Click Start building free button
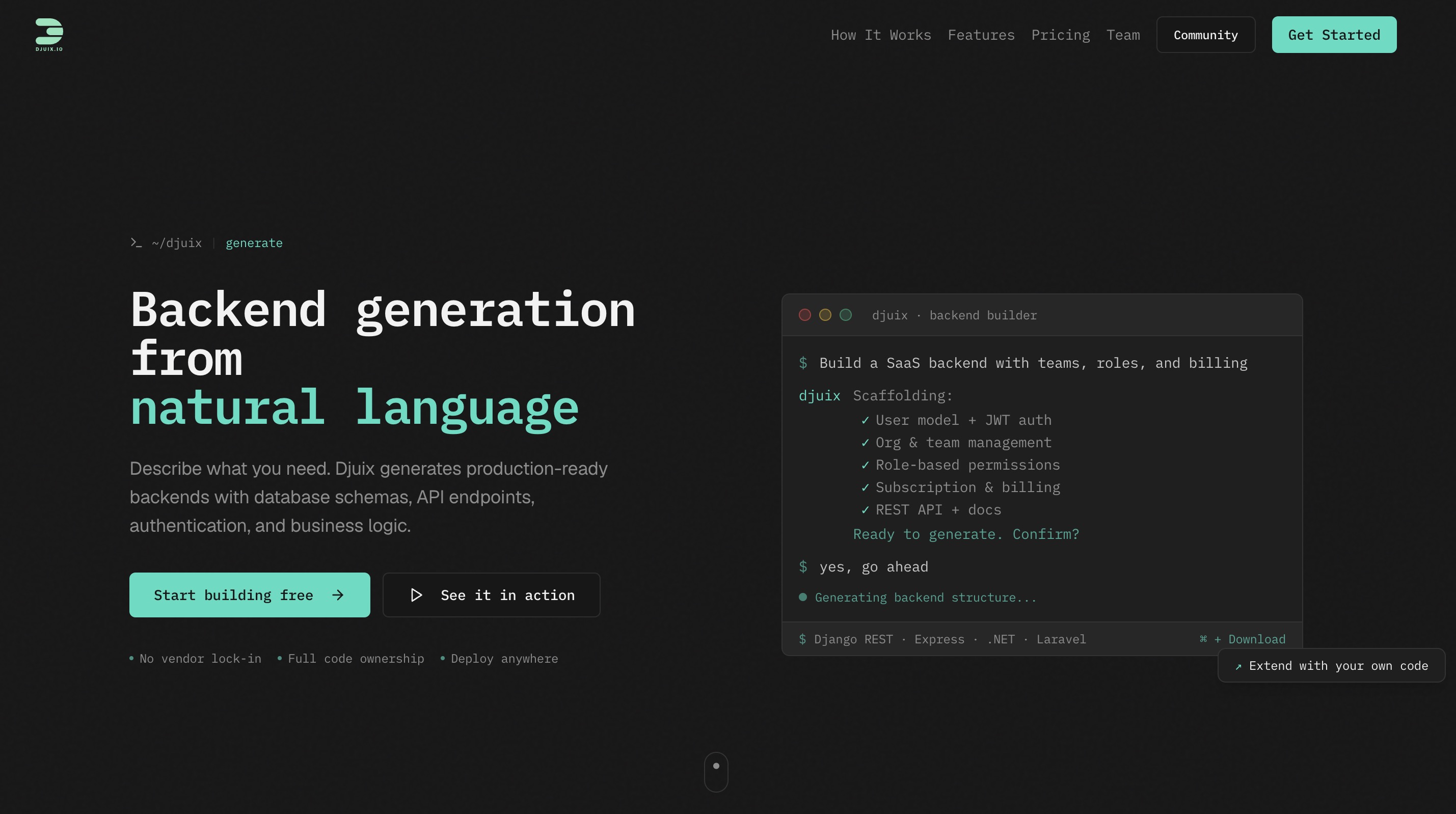The height and width of the screenshot is (814, 1456). coord(250,594)
